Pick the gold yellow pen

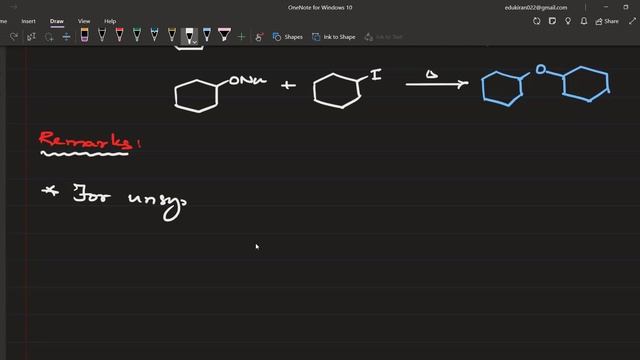172,35
